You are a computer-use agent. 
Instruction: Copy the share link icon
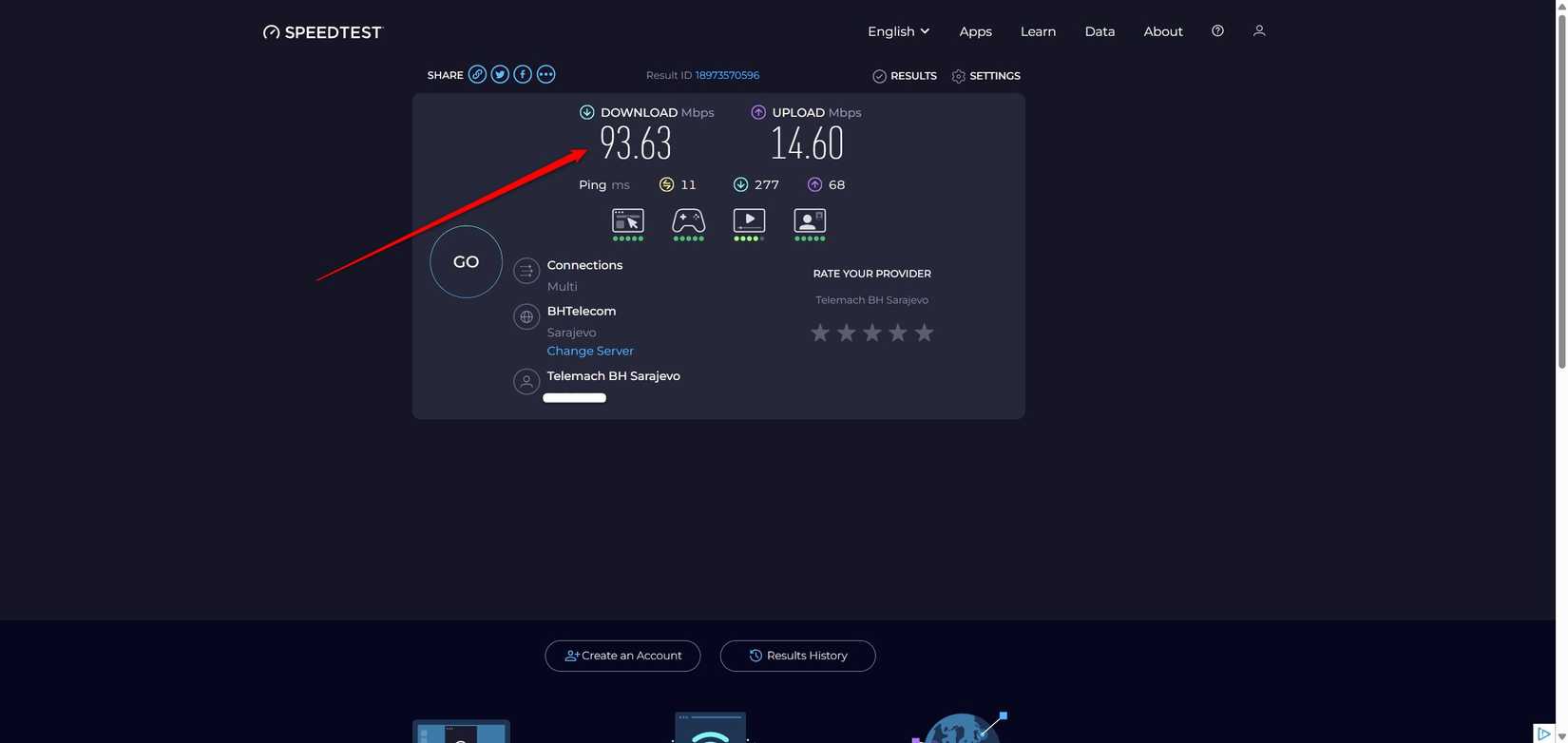pos(477,74)
